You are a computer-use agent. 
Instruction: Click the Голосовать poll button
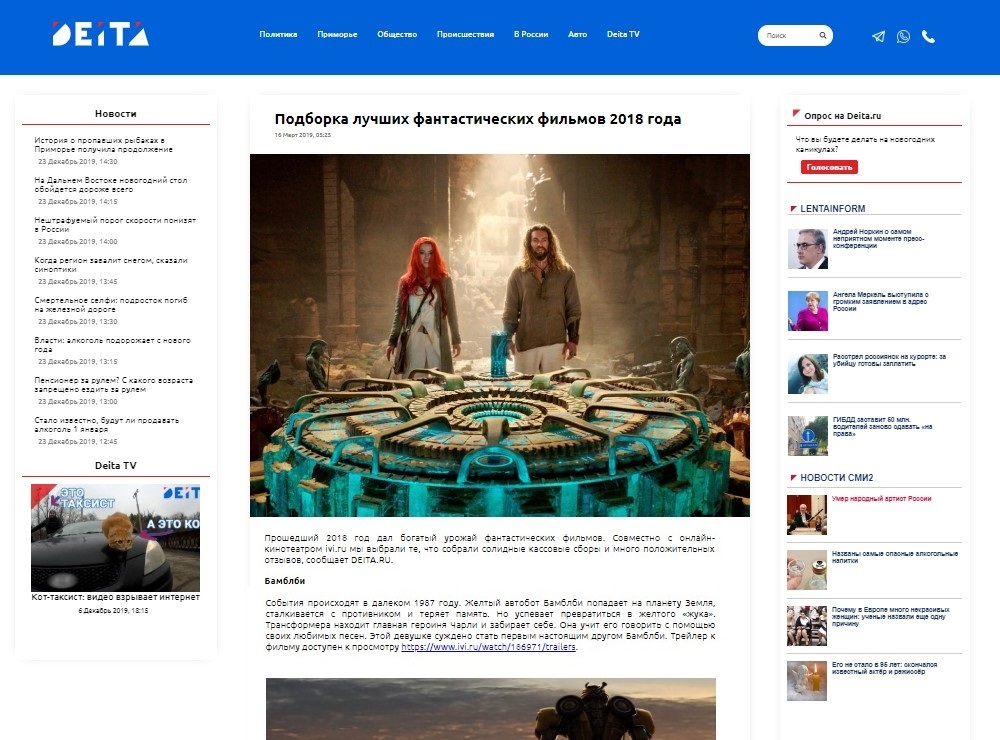coord(829,167)
